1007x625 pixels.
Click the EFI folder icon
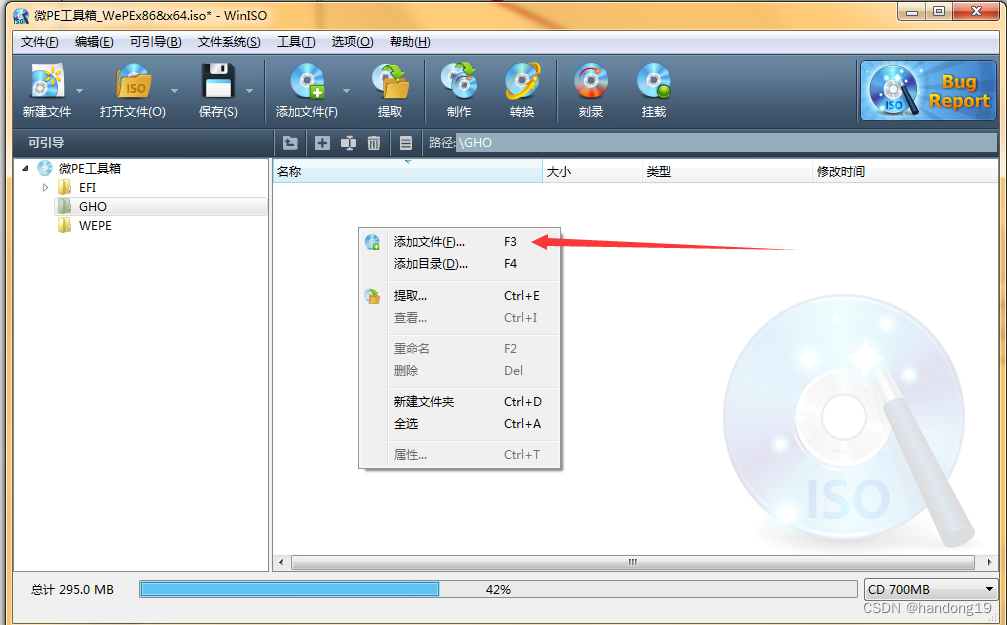pos(64,188)
